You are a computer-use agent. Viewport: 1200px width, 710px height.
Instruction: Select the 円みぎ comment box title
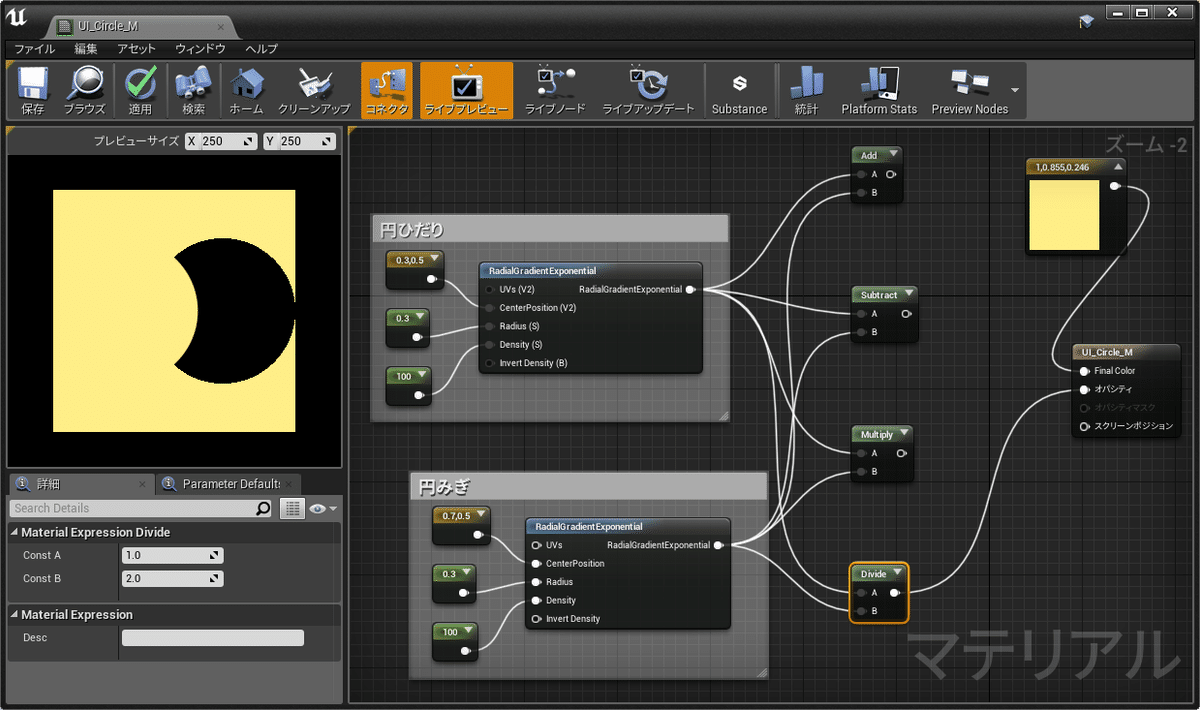click(444, 488)
